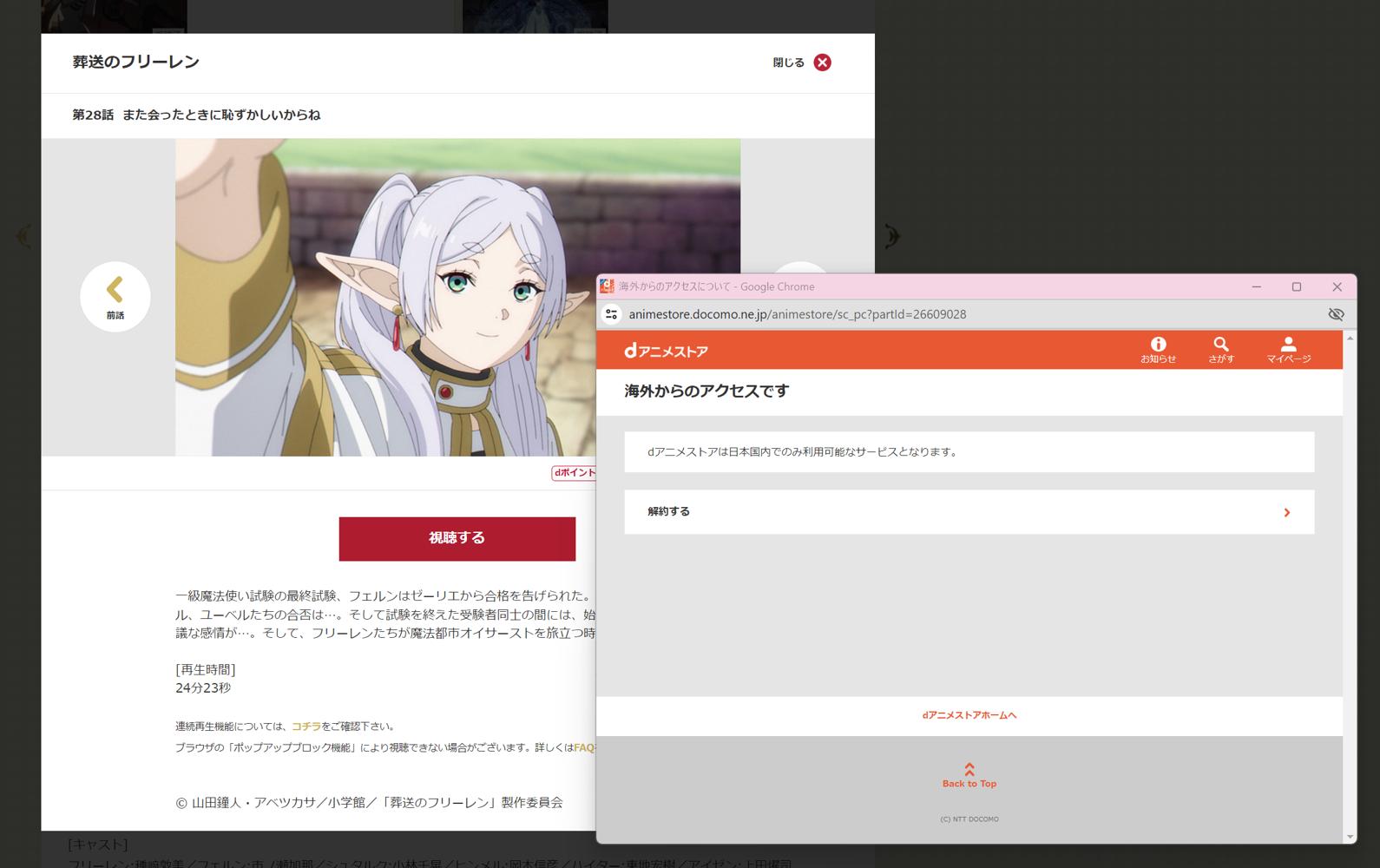Click the 葬送のフリーレン title text
Viewport: 1380px width, 868px height.
click(136, 62)
